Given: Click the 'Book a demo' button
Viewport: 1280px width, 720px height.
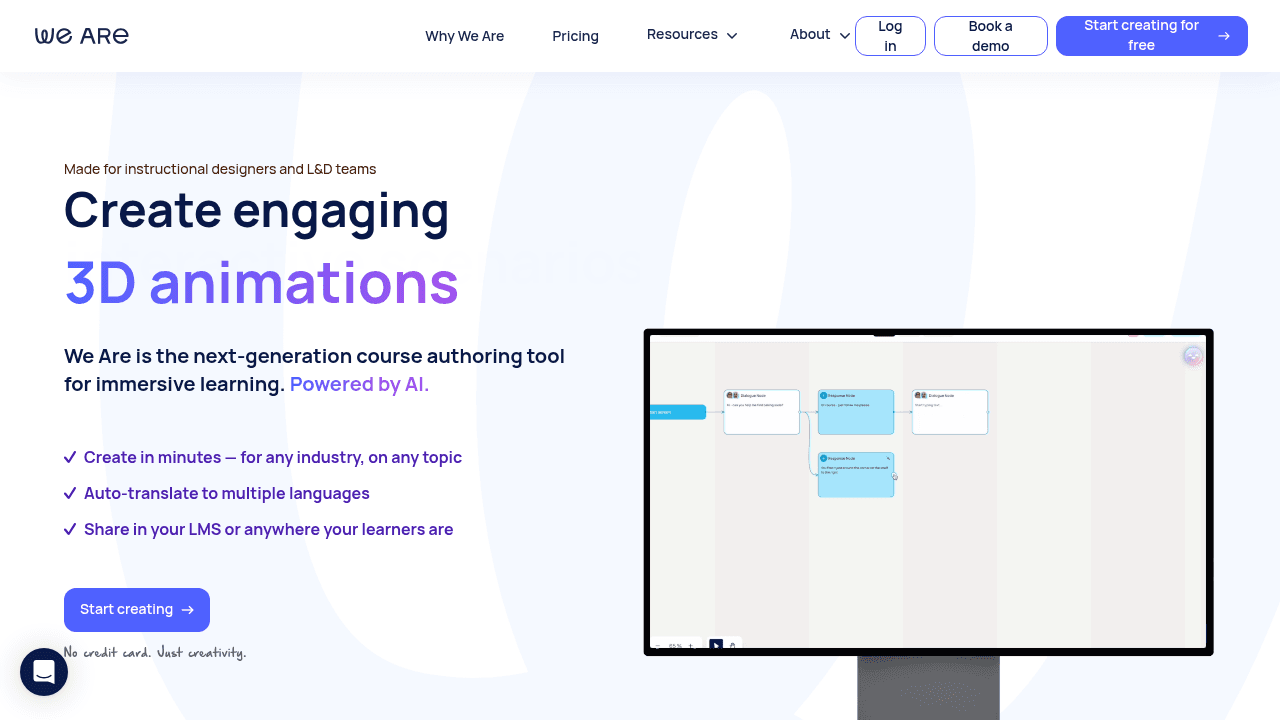Looking at the screenshot, I should coord(990,35).
